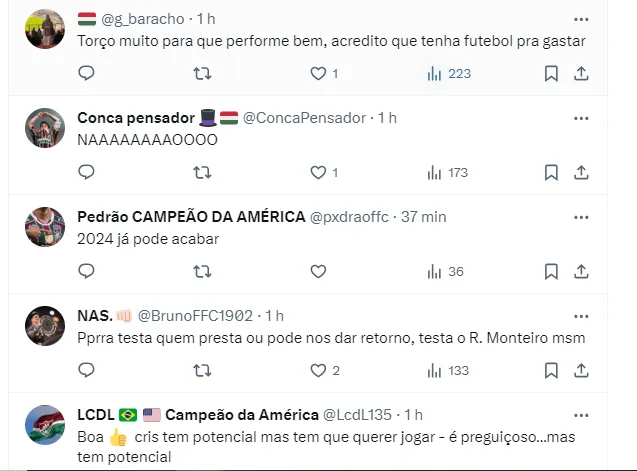This screenshot has height=471, width=637.
Task: Open more options for Pedrão's tweet
Action: 581,217
